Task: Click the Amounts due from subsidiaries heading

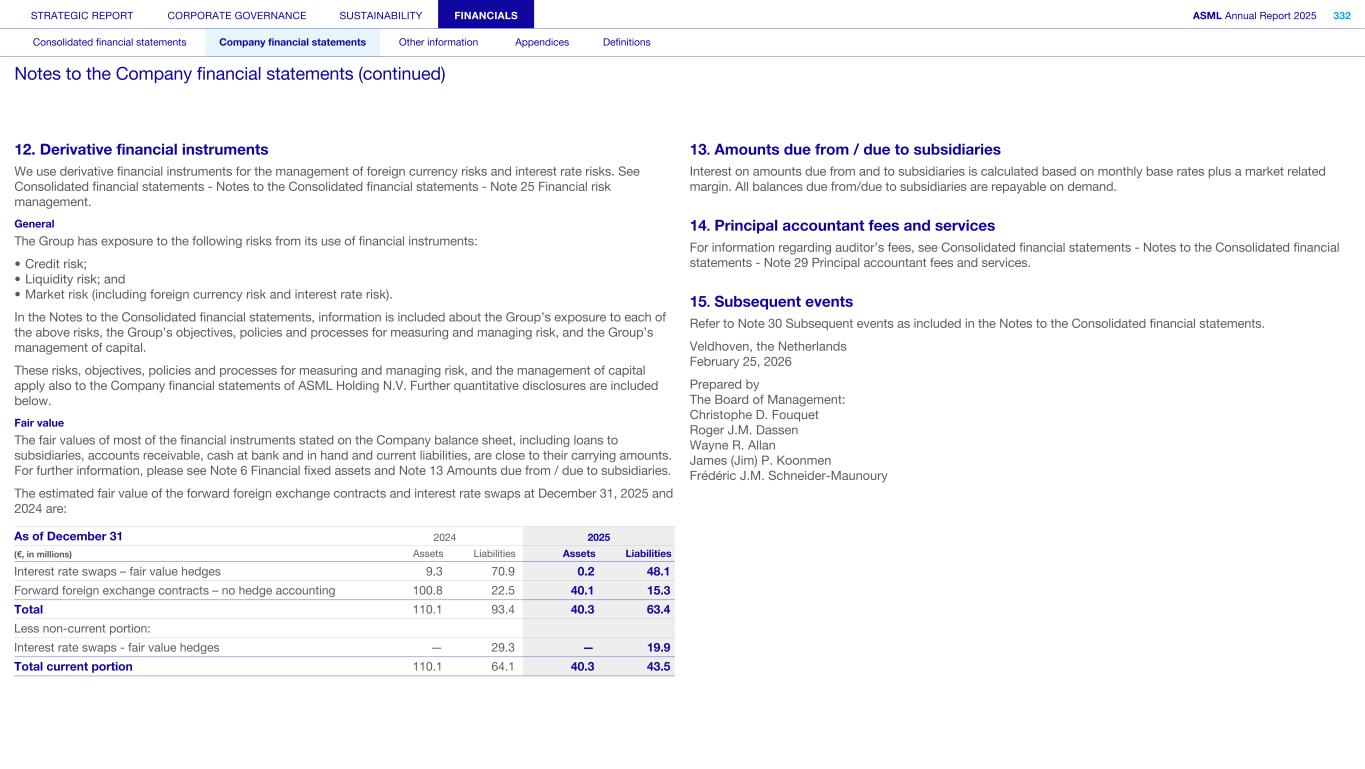Action: pos(845,149)
